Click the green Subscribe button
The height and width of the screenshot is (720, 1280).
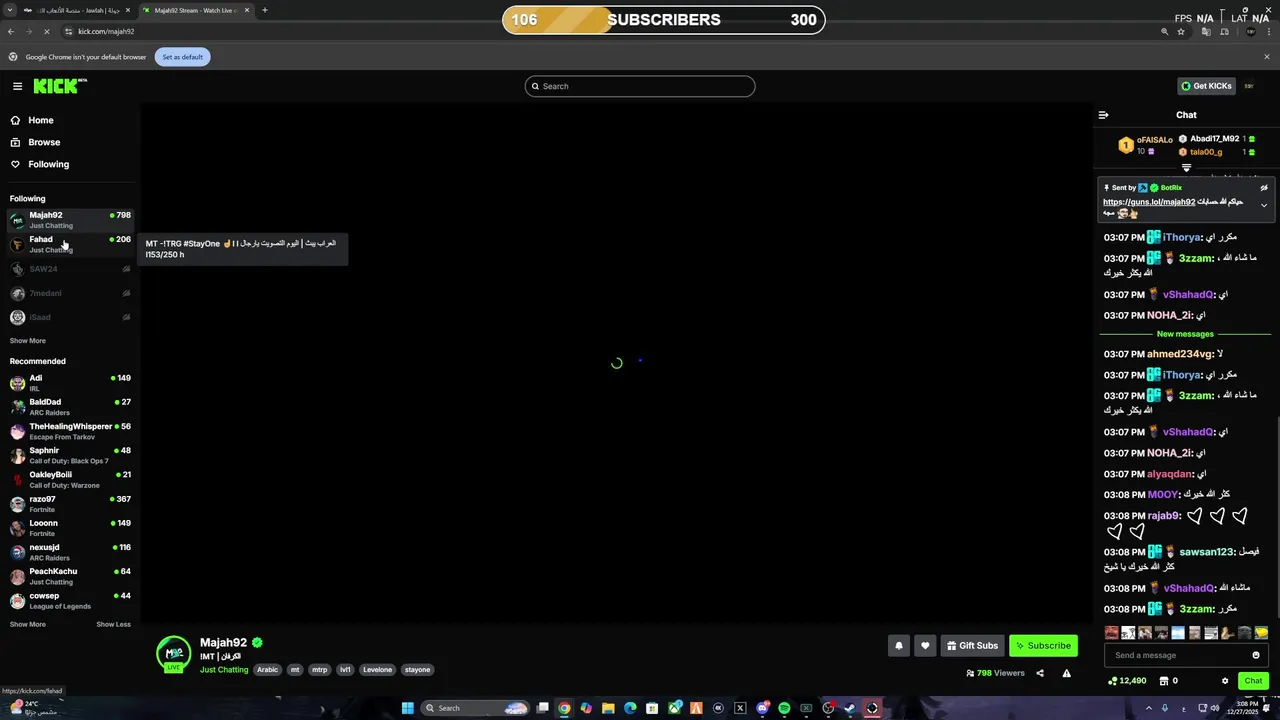pos(1043,646)
